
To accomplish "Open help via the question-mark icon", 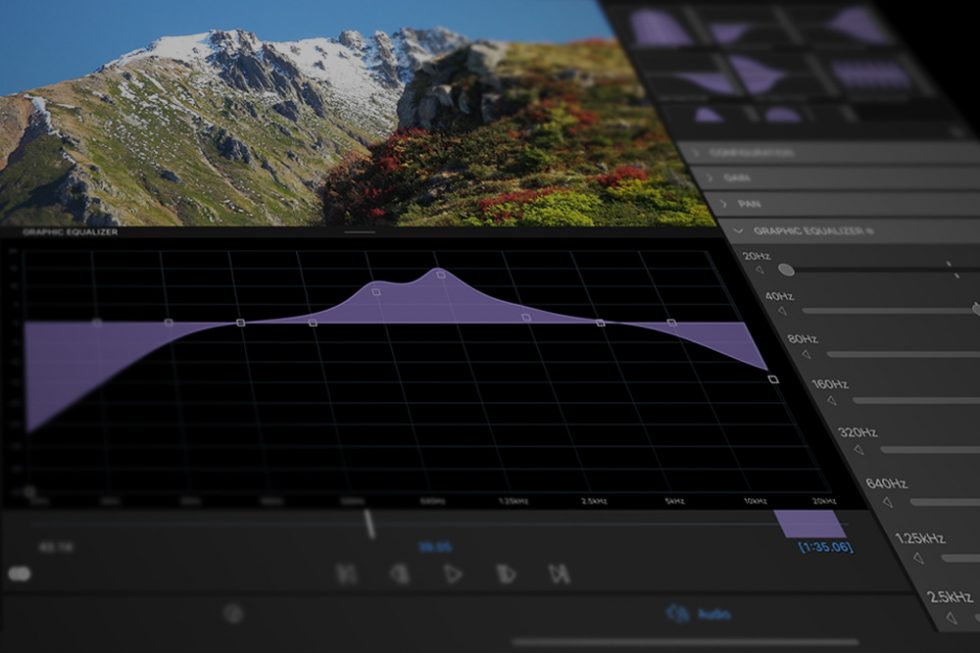I will click(x=232, y=614).
